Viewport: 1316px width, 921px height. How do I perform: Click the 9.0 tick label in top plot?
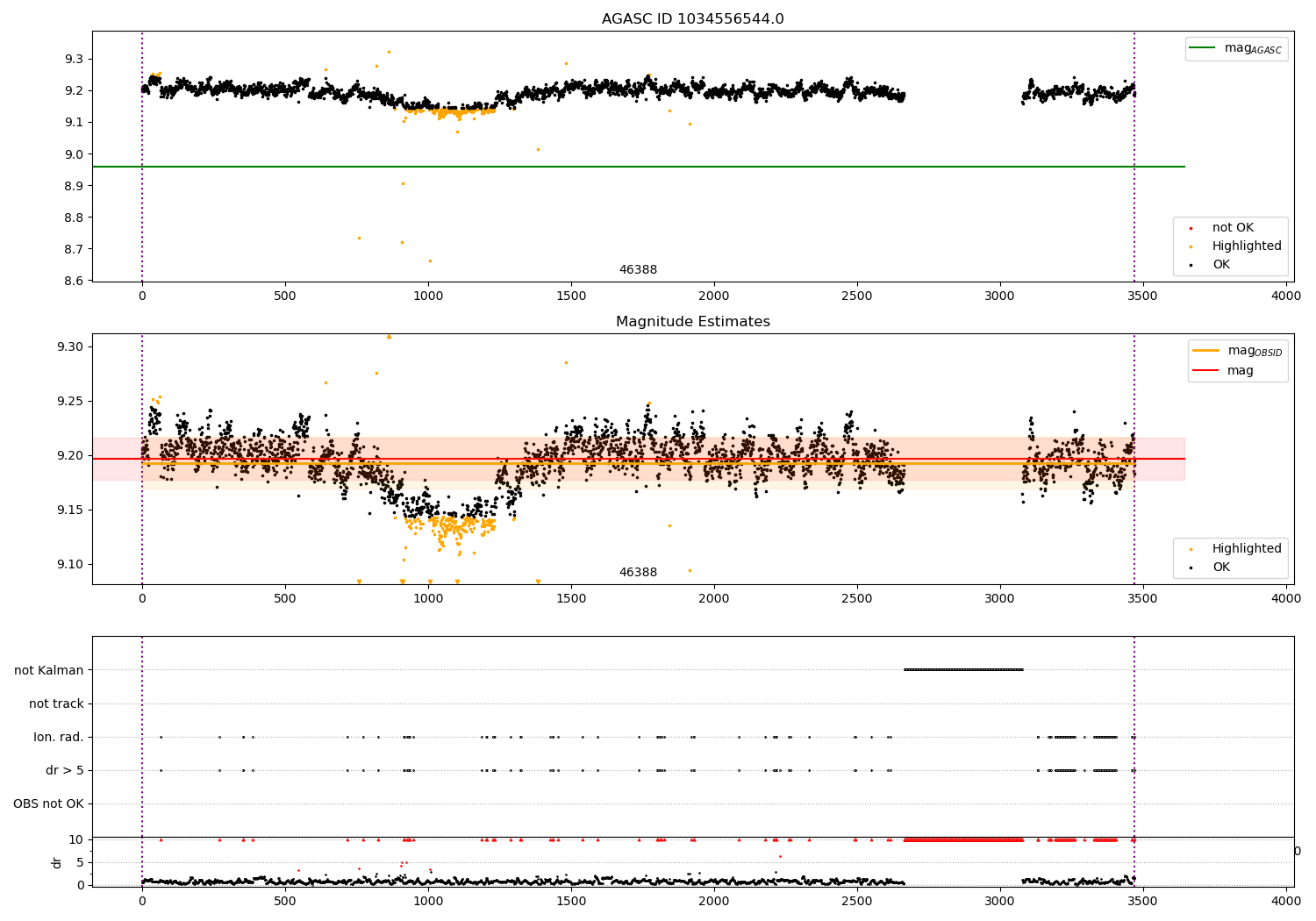click(75, 154)
